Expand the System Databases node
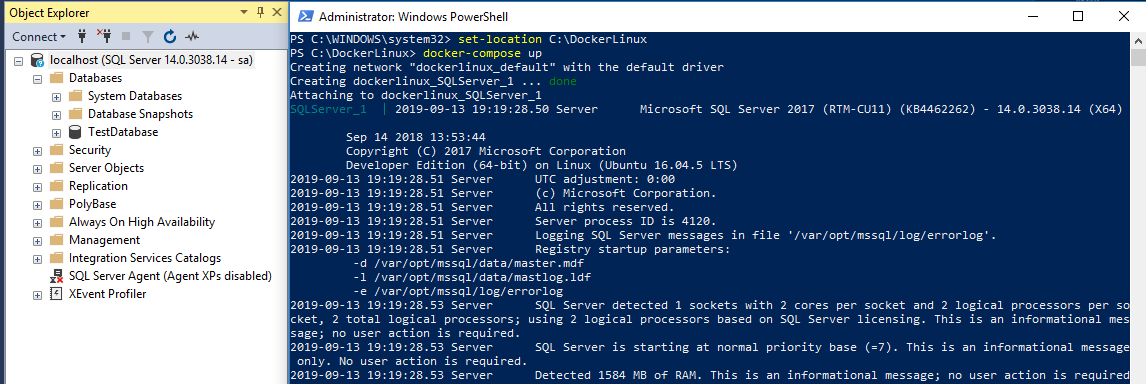The height and width of the screenshot is (384, 1146). 56,97
